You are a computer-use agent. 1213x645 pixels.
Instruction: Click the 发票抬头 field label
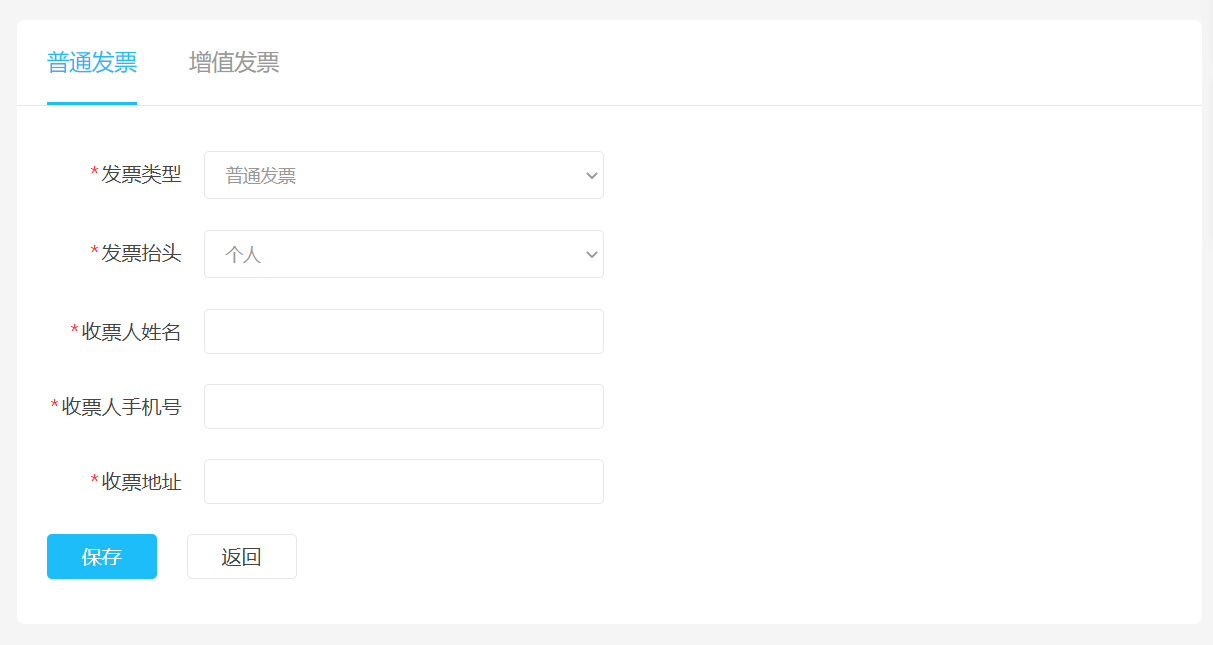141,253
